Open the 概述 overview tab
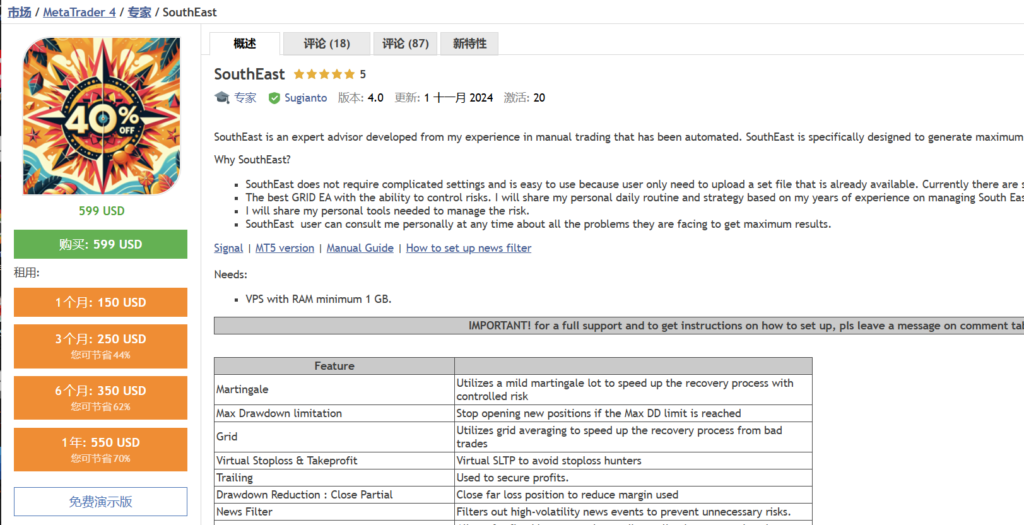1024x525 pixels. click(244, 44)
